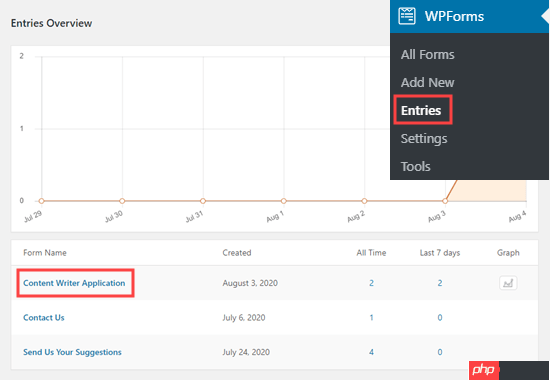This screenshot has height=380, width=550.
Task: Click the Form Name column header
Action: [x=45, y=253]
